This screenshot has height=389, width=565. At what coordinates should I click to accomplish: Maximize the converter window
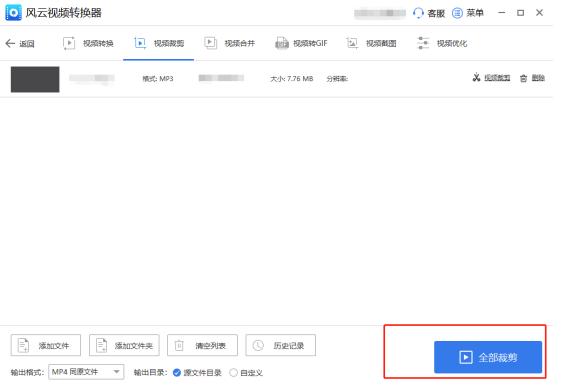tap(520, 13)
